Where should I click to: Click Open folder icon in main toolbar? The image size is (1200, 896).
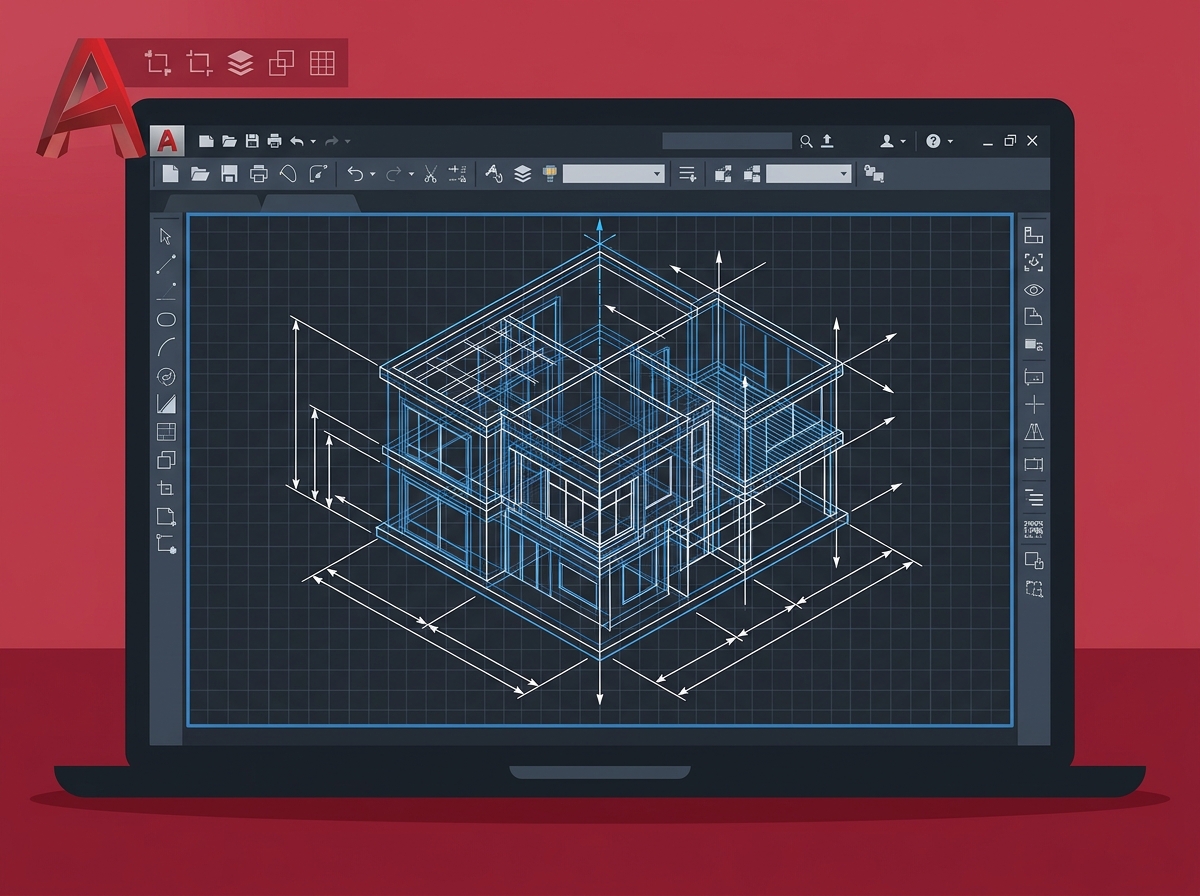click(200, 174)
